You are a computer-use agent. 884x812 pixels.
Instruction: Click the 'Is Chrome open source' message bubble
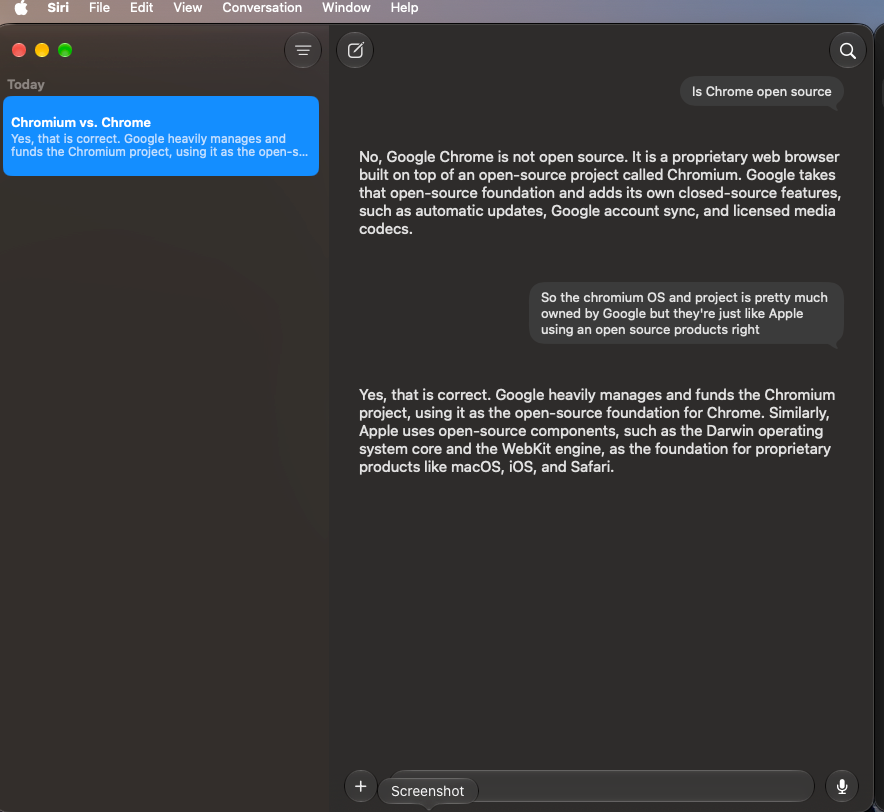(x=761, y=91)
